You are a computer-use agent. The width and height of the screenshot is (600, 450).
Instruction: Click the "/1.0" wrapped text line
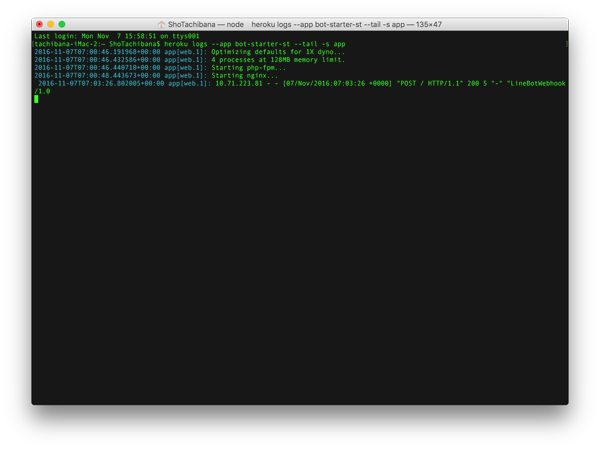tap(42, 91)
